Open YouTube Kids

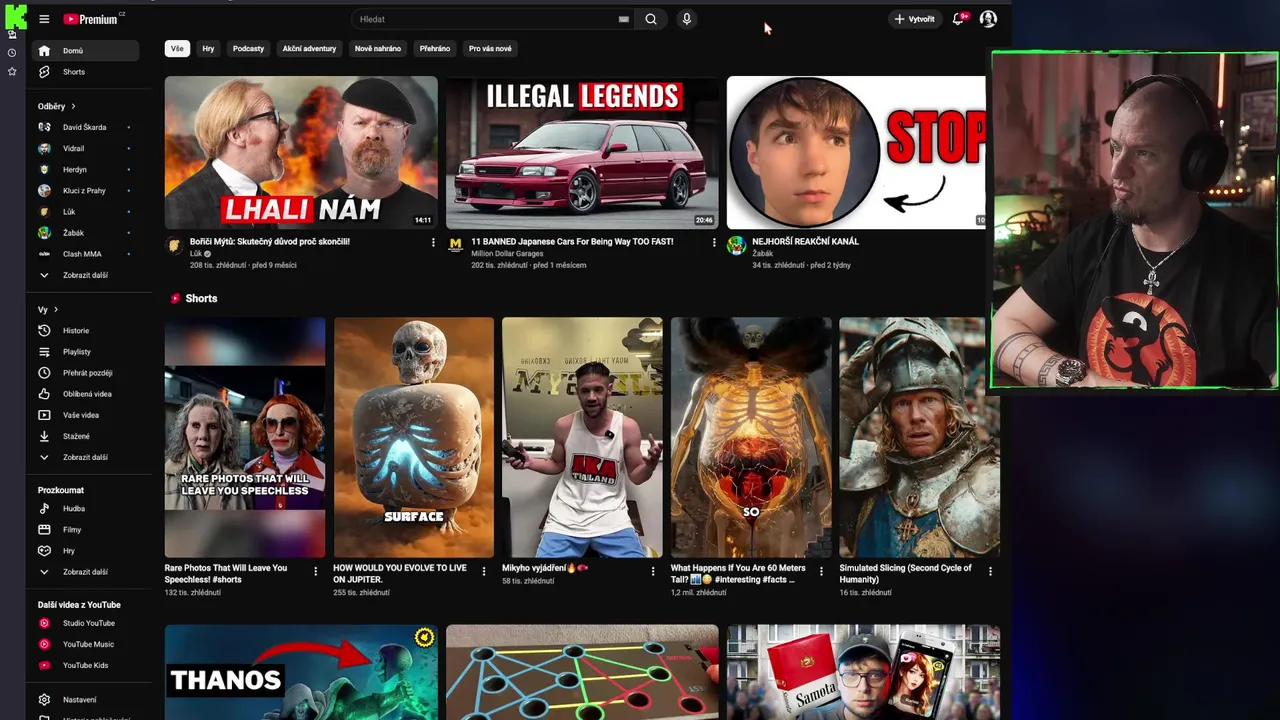(84, 665)
